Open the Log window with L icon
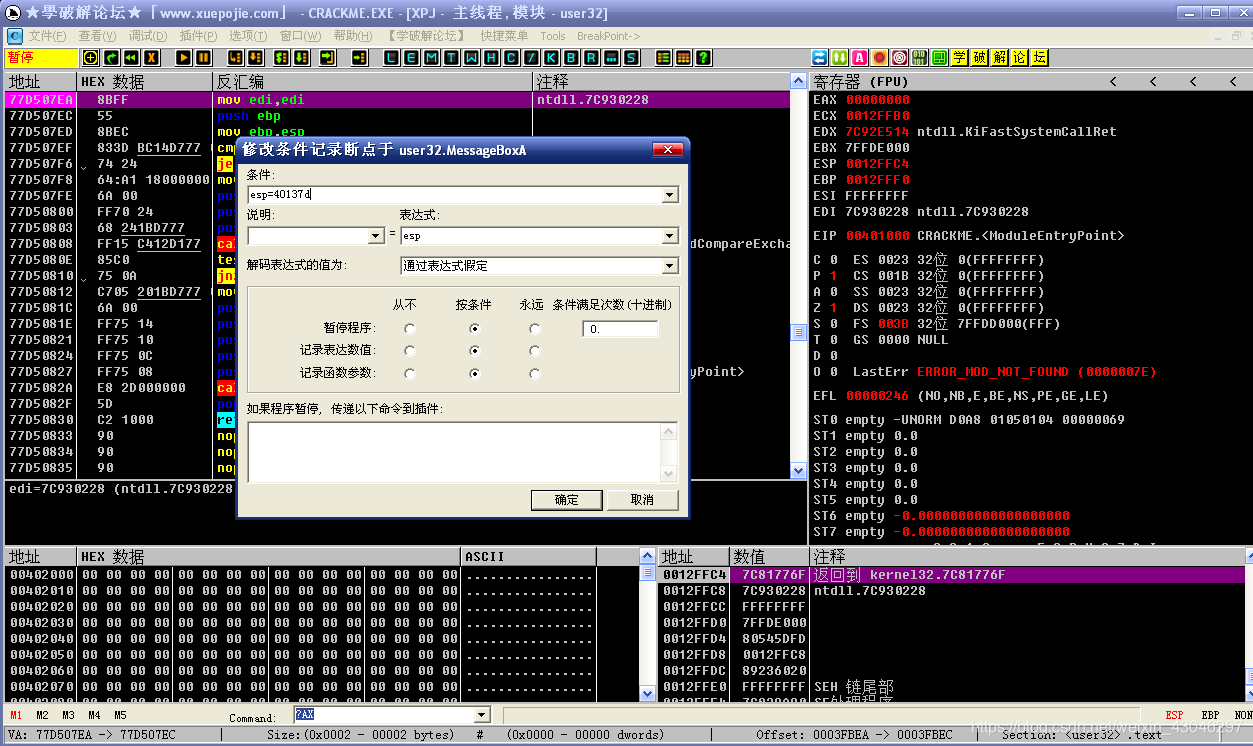 pyautogui.click(x=391, y=58)
